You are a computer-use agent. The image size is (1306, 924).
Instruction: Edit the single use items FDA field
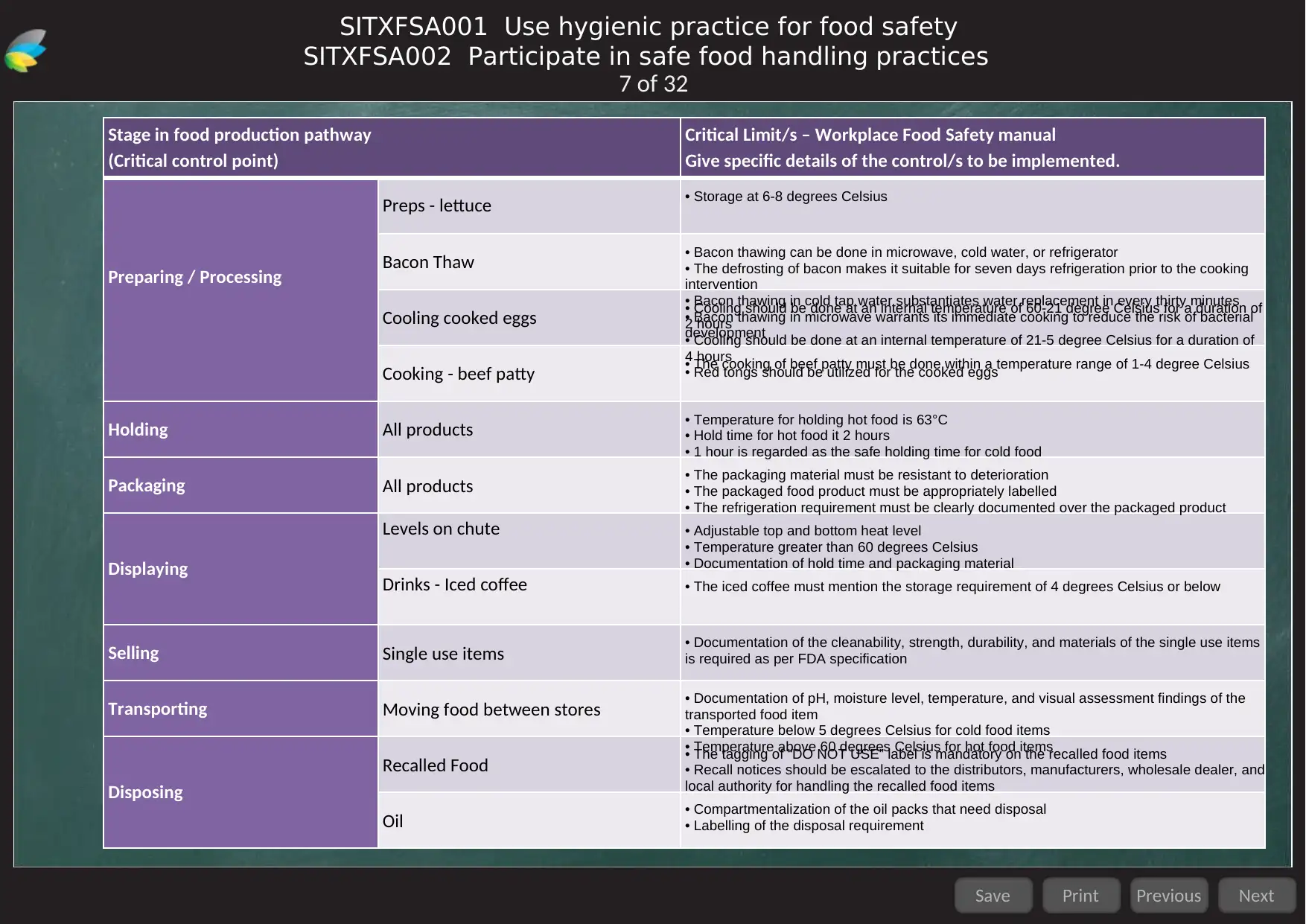point(972,653)
